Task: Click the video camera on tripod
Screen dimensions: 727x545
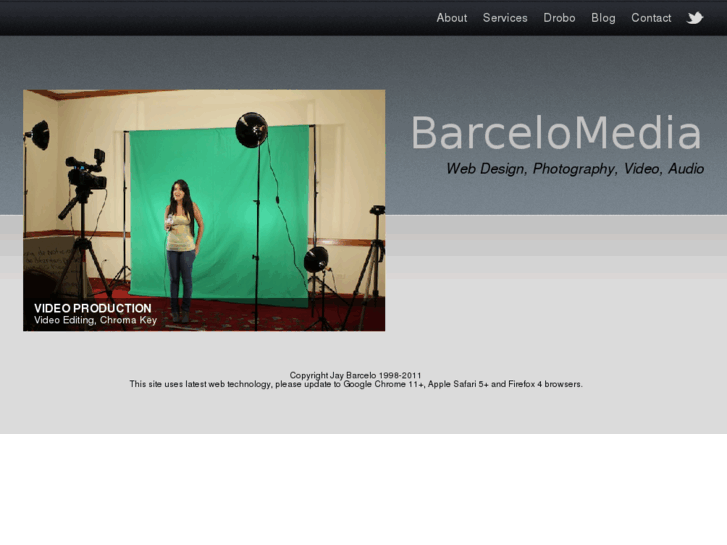Action: tap(86, 173)
